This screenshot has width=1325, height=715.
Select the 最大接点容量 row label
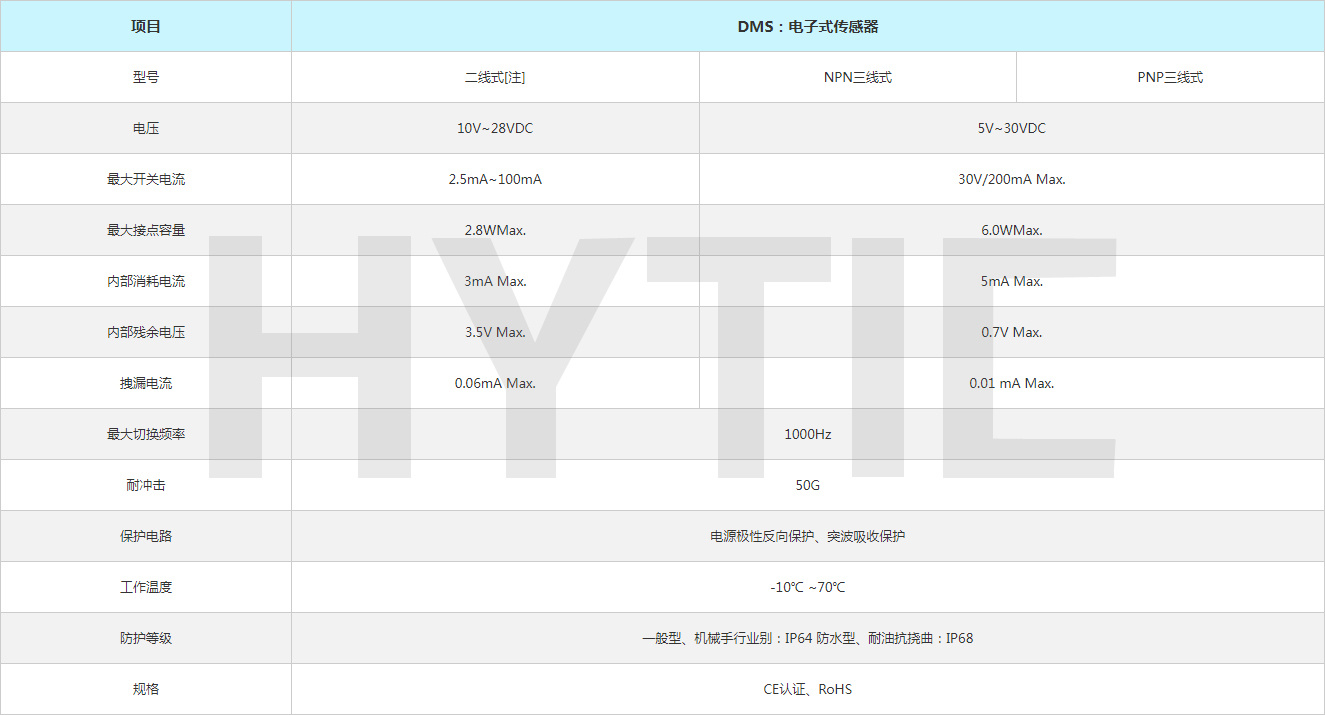point(146,230)
